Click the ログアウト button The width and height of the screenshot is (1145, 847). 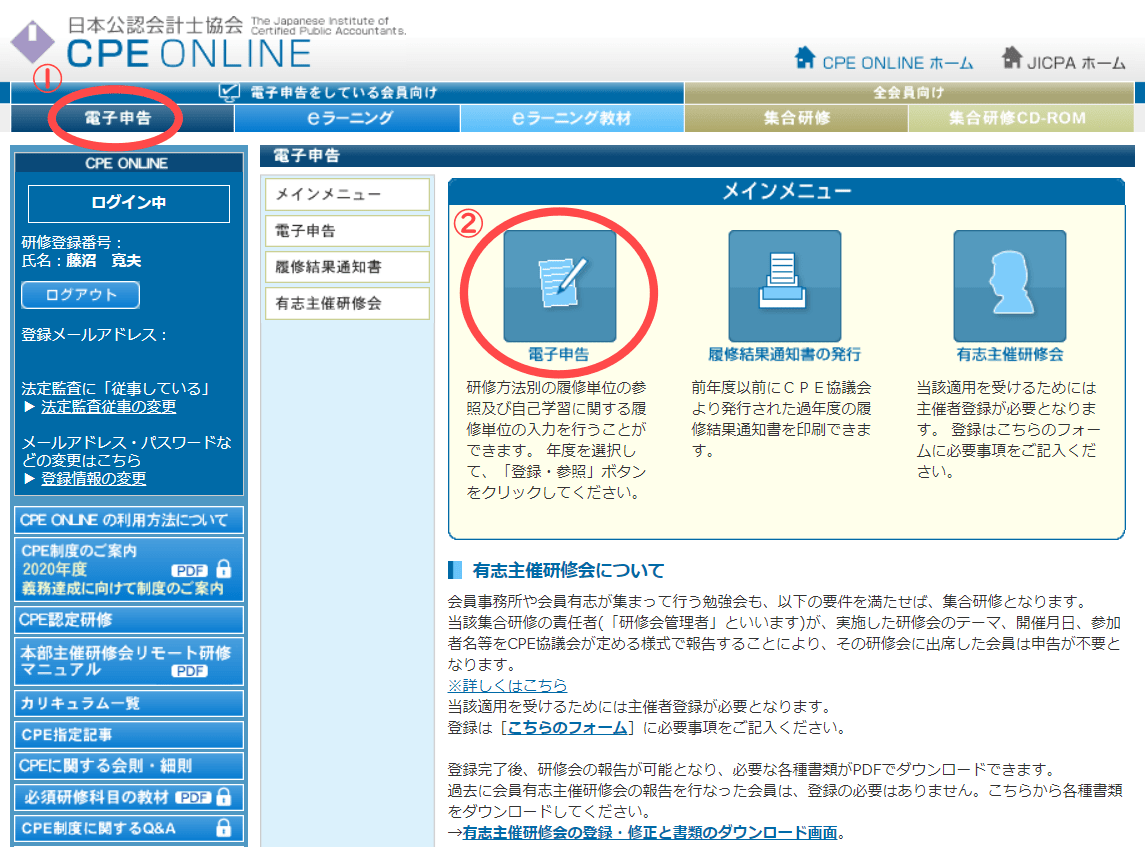(81, 295)
